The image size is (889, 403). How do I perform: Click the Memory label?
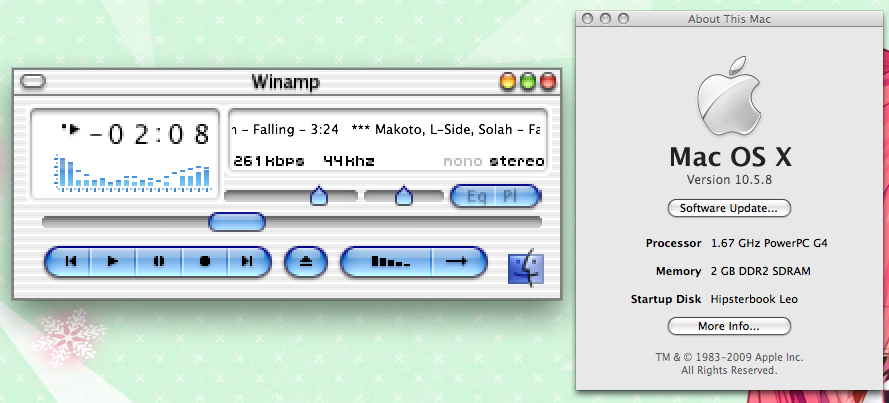[x=678, y=271]
